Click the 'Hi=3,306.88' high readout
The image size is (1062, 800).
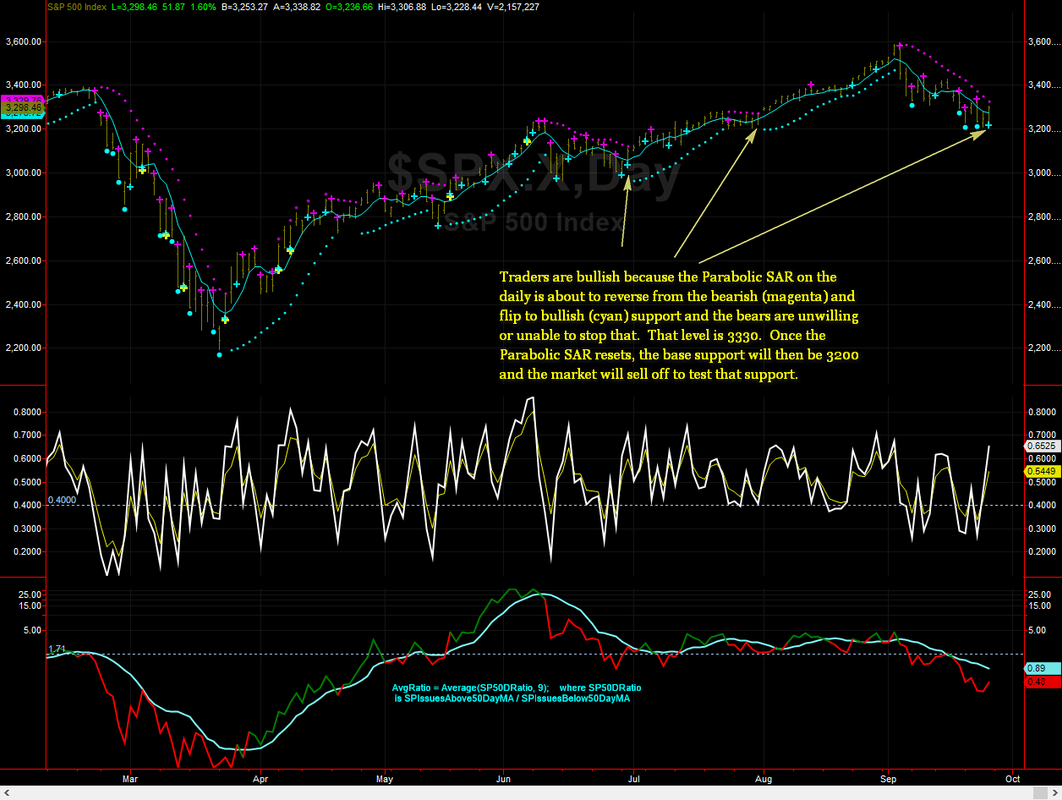click(402, 7)
